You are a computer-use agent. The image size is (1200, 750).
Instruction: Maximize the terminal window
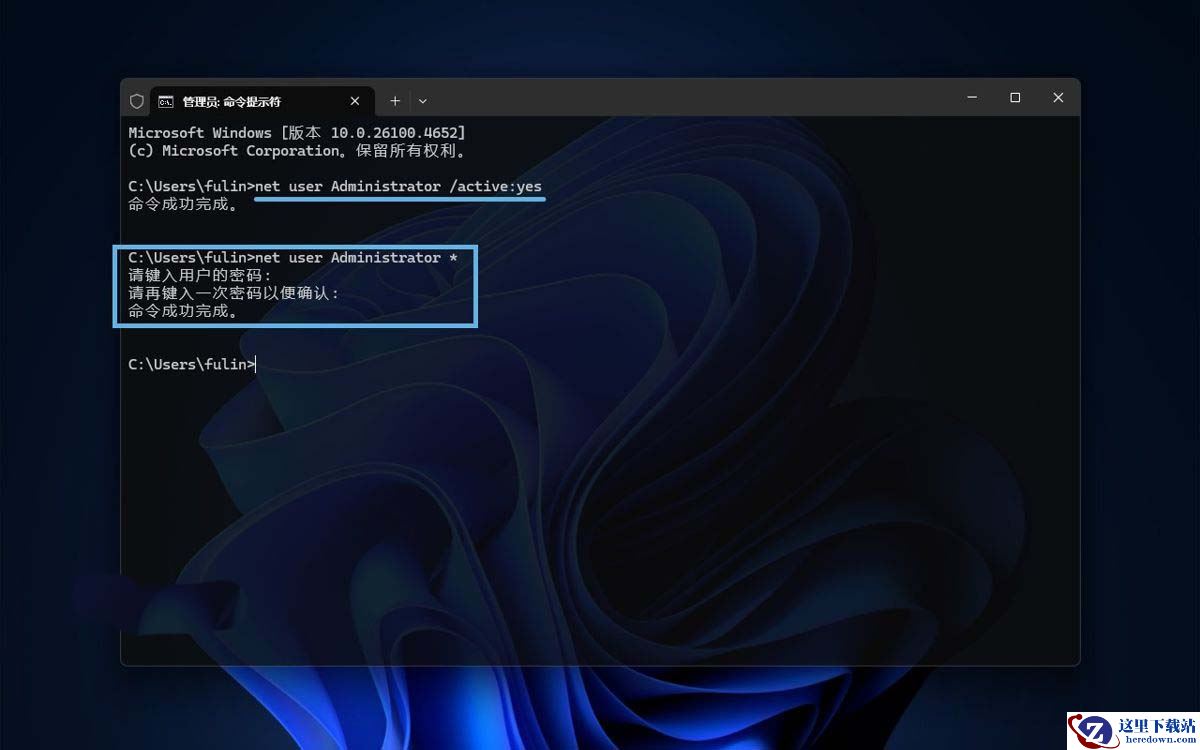tap(1015, 97)
